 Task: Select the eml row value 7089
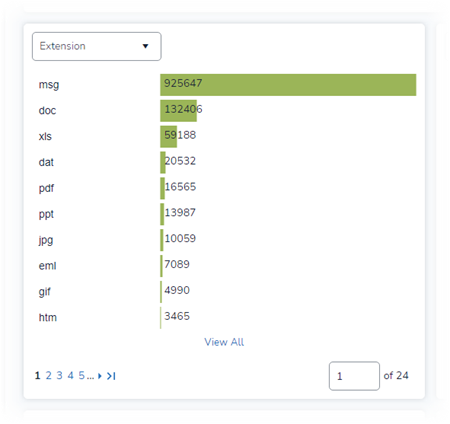pos(177,264)
